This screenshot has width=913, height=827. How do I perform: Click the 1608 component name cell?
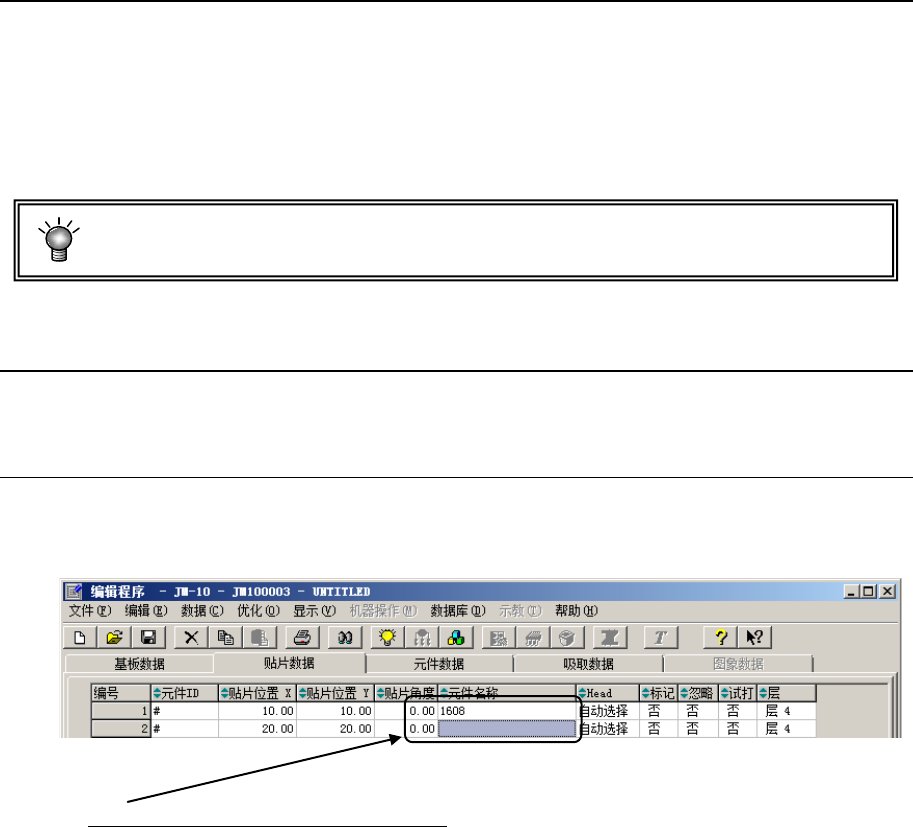507,711
